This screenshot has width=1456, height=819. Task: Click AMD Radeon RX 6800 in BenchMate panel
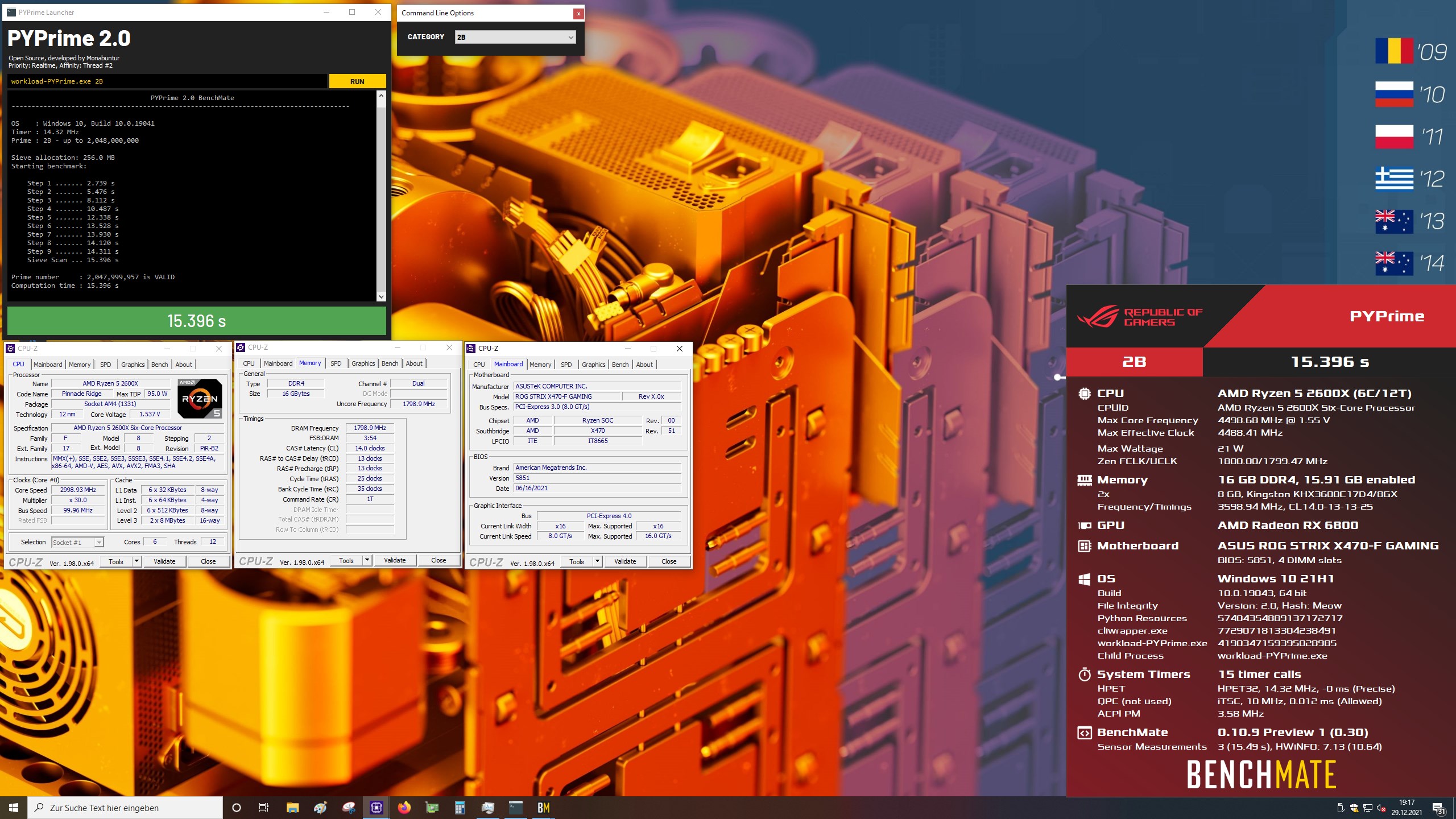click(1288, 526)
